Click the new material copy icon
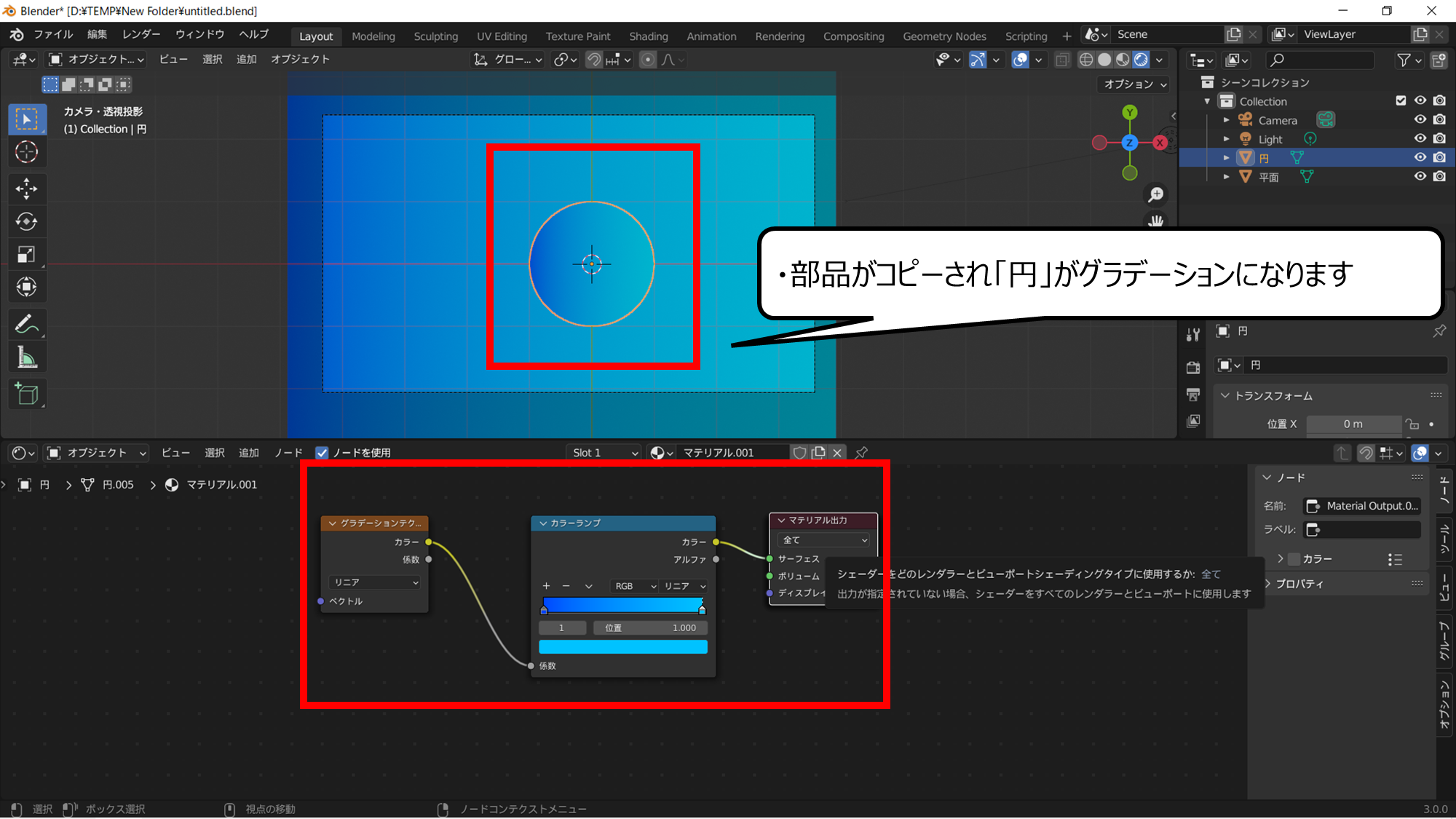The height and width of the screenshot is (819, 1456). click(x=818, y=453)
